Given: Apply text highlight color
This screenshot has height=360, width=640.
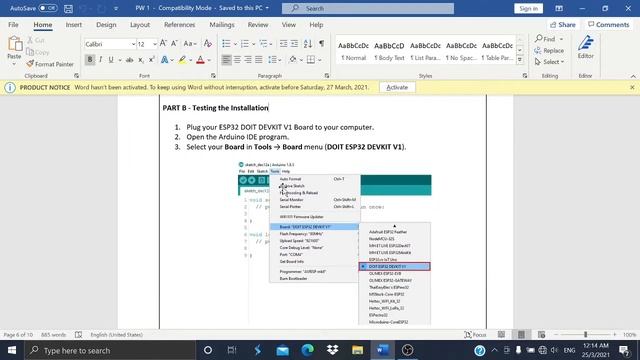Looking at the screenshot, I should pyautogui.click(x=182, y=60).
